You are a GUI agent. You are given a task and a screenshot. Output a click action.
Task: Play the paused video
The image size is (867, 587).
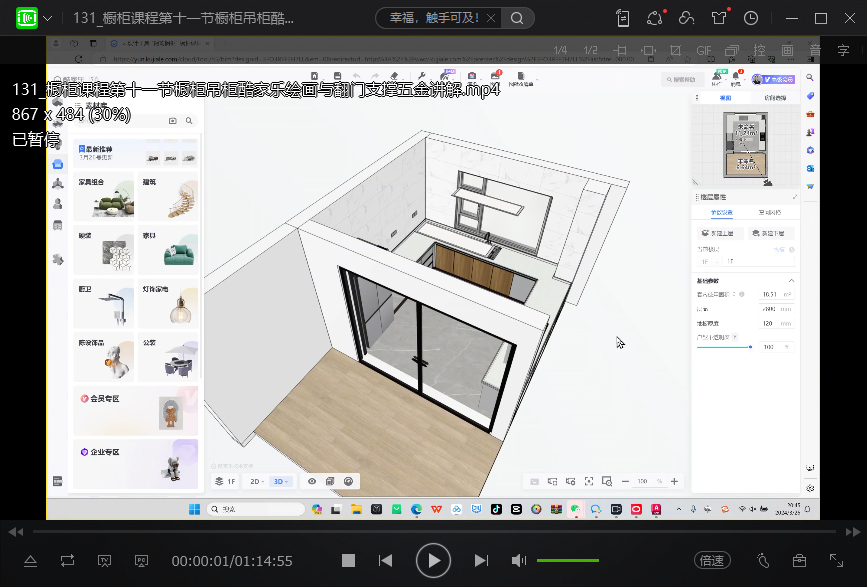point(433,561)
